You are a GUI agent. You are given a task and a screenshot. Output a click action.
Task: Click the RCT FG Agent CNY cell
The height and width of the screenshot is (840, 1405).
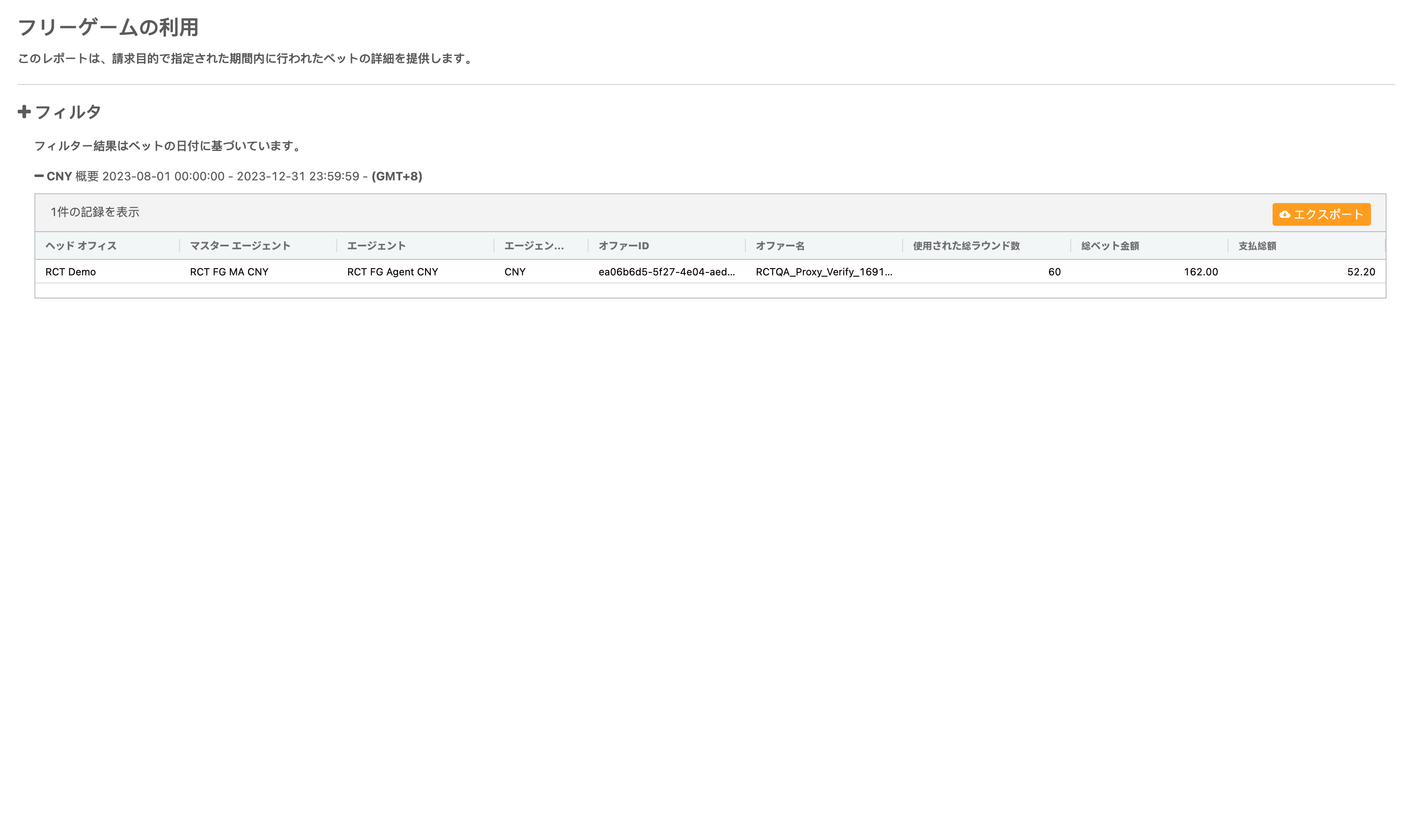pyautogui.click(x=392, y=272)
